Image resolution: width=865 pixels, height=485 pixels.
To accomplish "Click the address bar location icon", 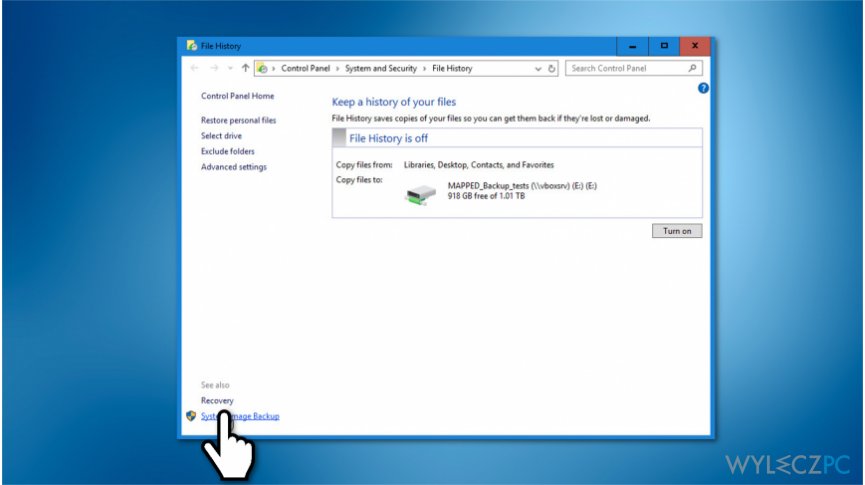I will click(263, 68).
